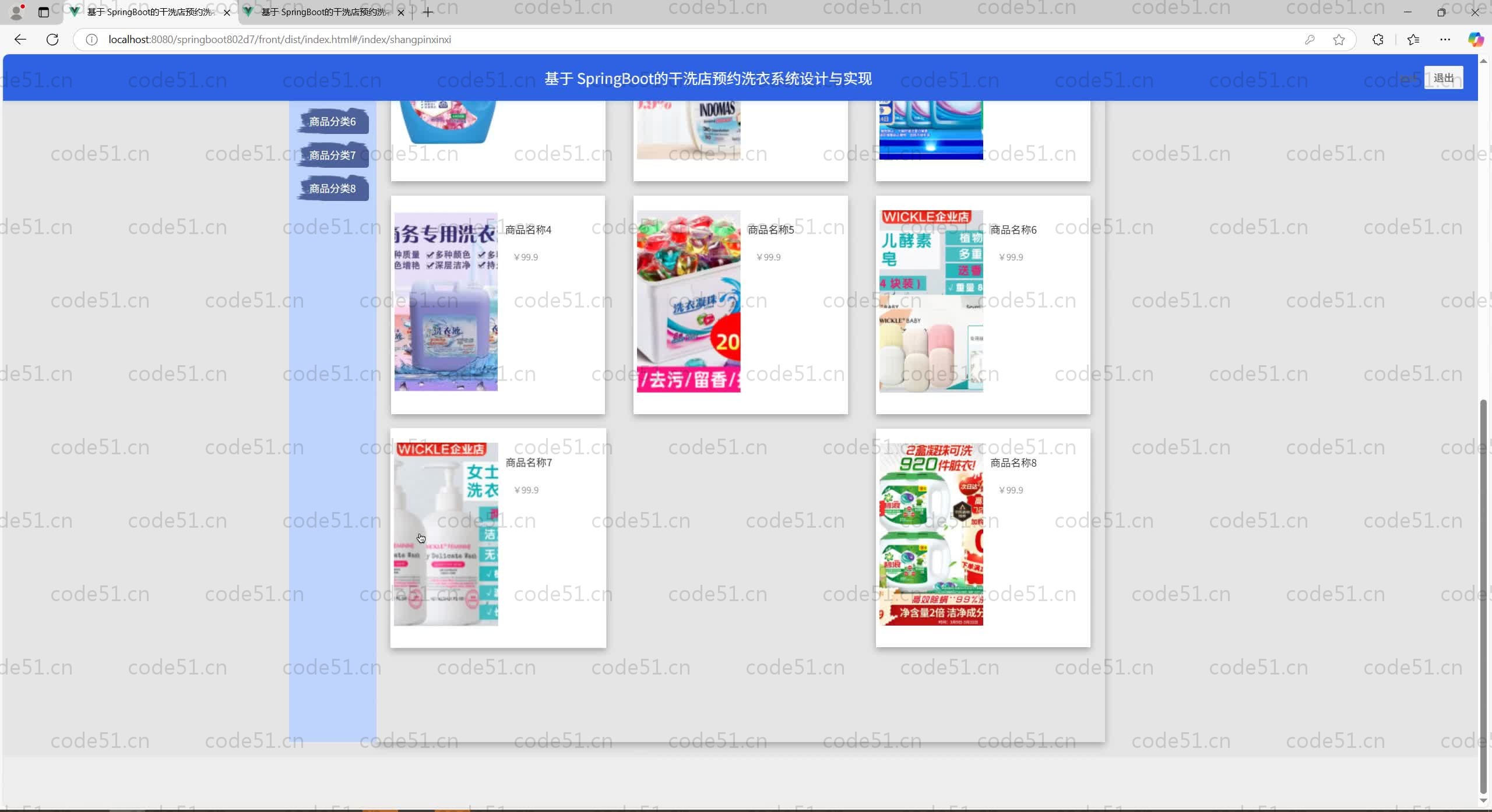Image resolution: width=1492 pixels, height=812 pixels.
Task: Select 商品分类6 category
Action: tap(332, 122)
